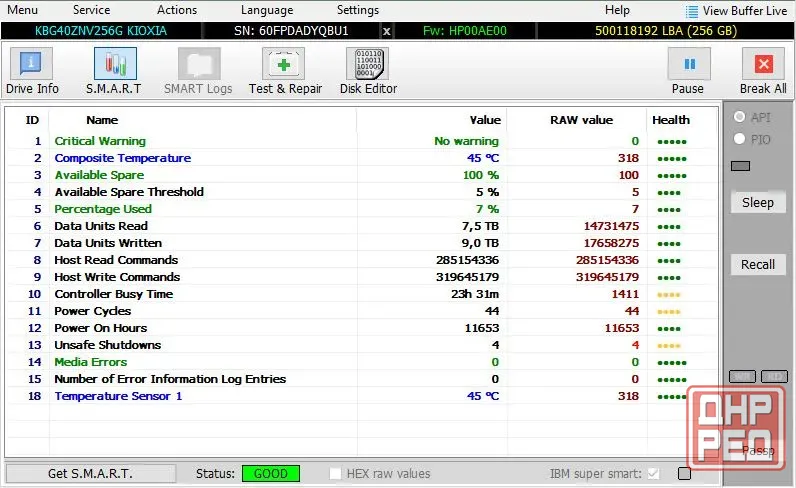Click firmware label Fw: HP00AE00
The height and width of the screenshot is (488, 796).
[465, 31]
